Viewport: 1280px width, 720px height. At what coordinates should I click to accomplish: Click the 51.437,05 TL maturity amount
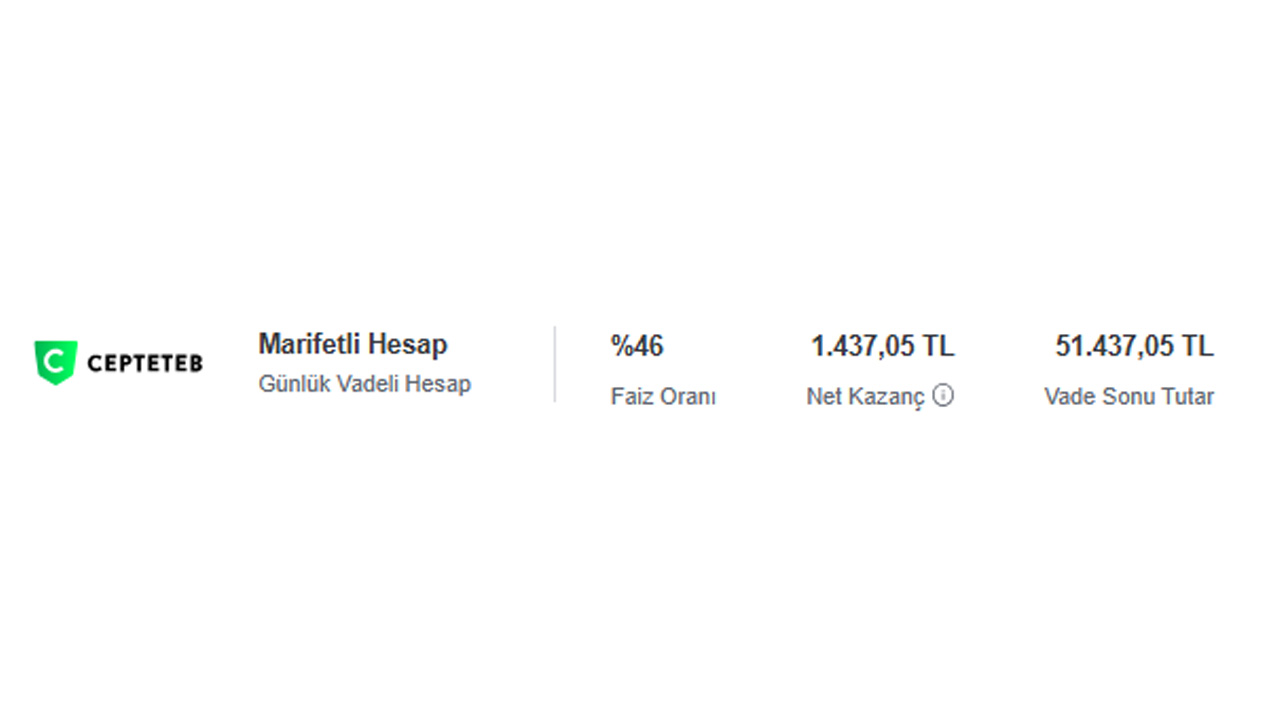point(1134,346)
